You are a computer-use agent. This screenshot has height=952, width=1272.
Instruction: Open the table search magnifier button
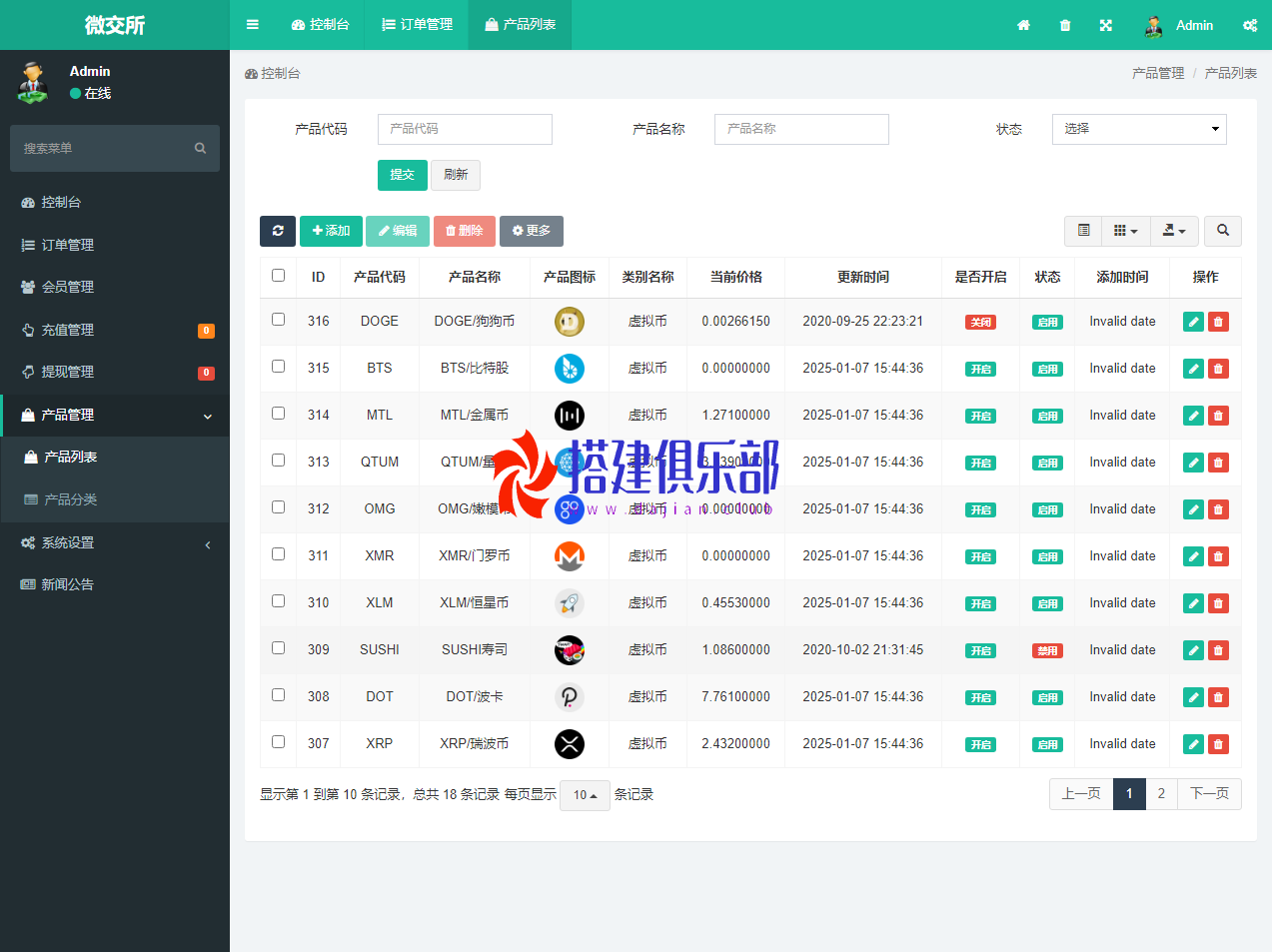click(x=1223, y=231)
